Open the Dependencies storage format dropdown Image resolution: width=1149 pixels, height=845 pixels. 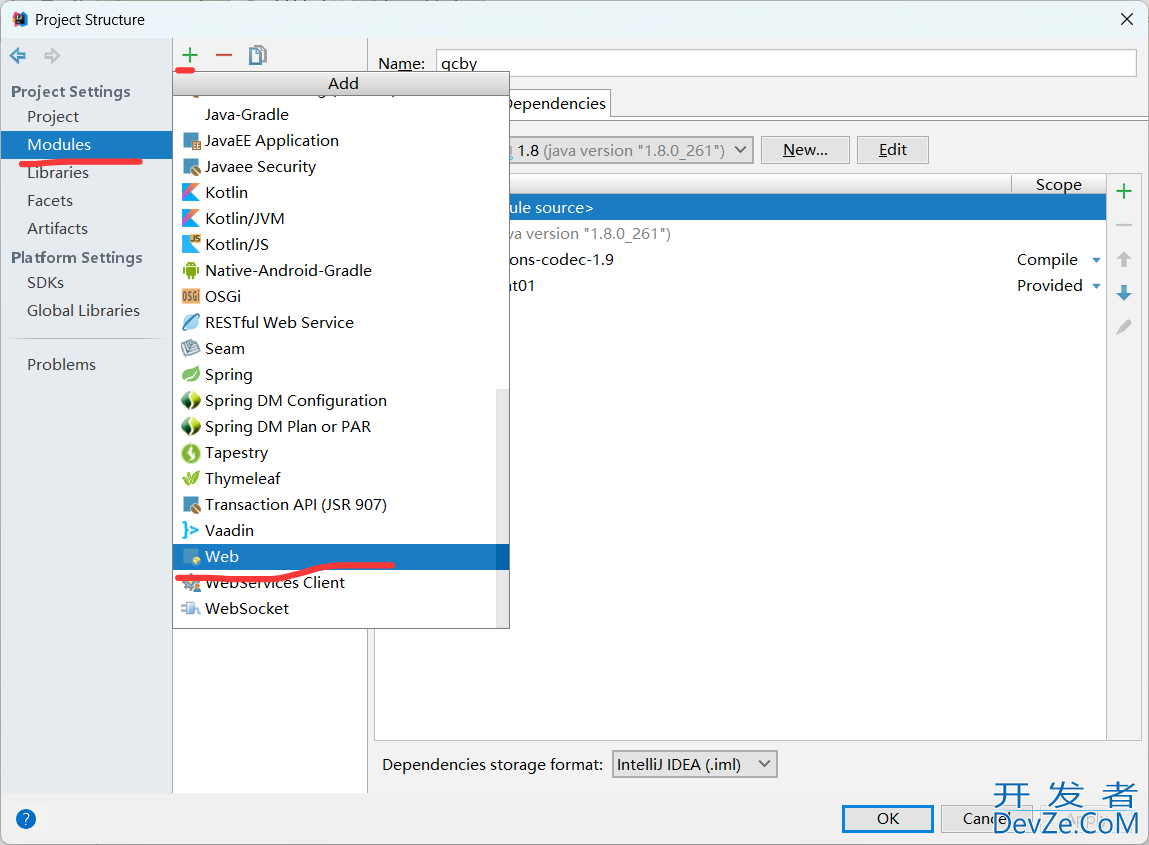[x=694, y=764]
